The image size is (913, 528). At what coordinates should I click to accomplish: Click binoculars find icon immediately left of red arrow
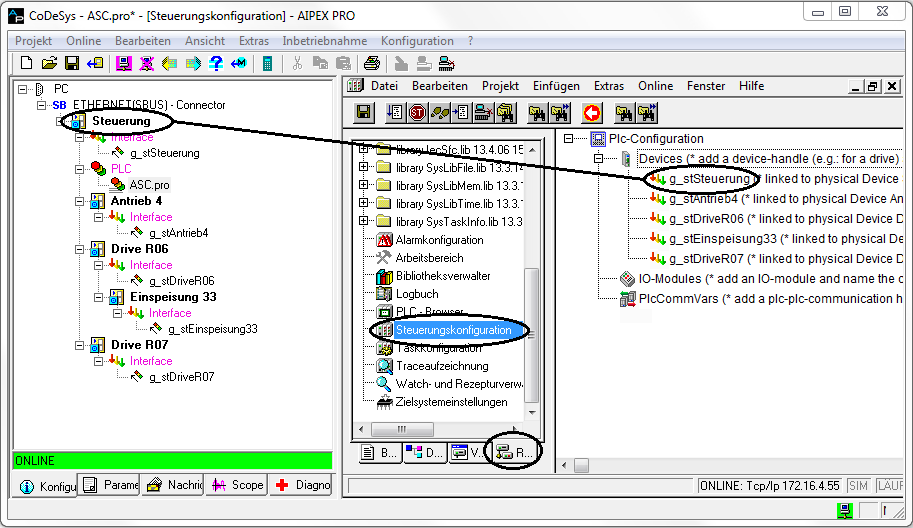(560, 112)
